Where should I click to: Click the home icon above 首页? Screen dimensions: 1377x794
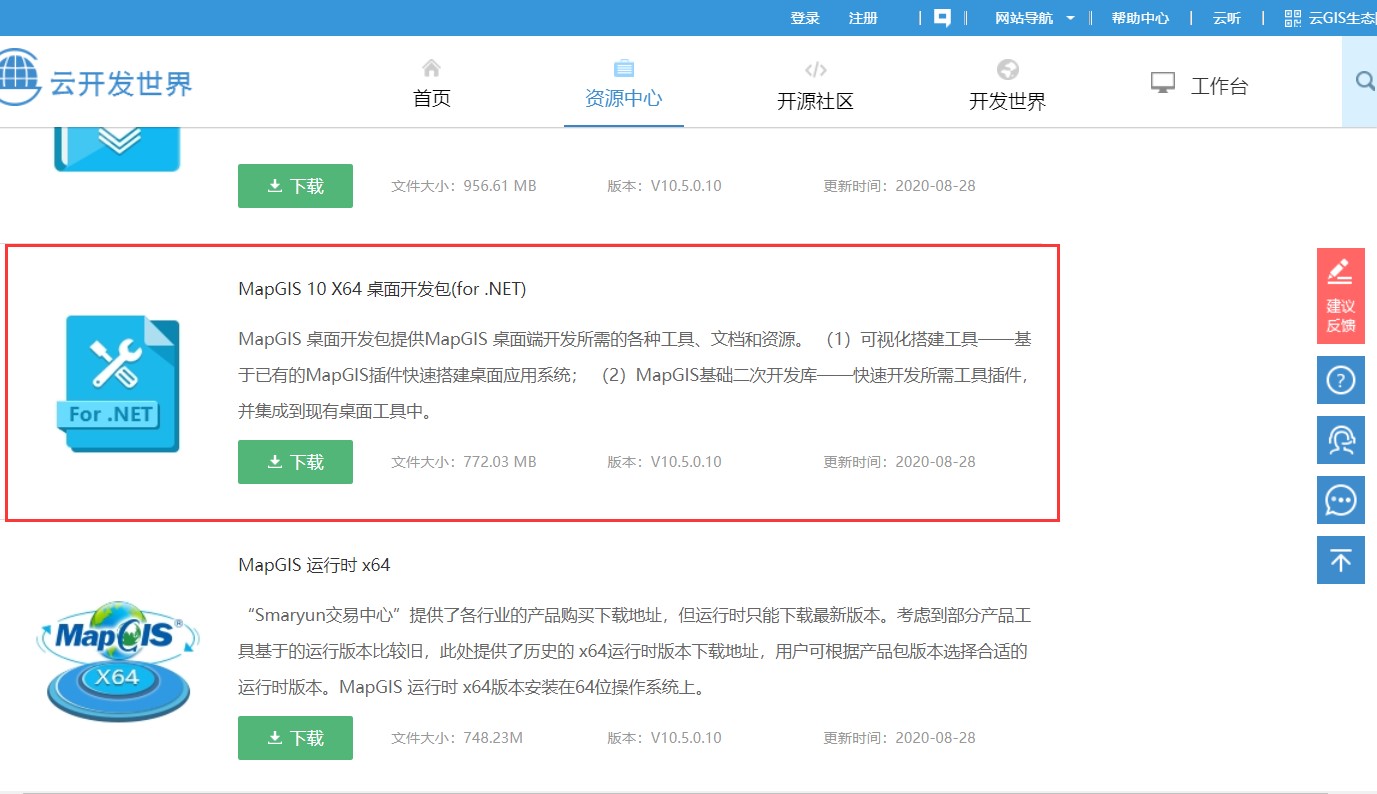431,68
